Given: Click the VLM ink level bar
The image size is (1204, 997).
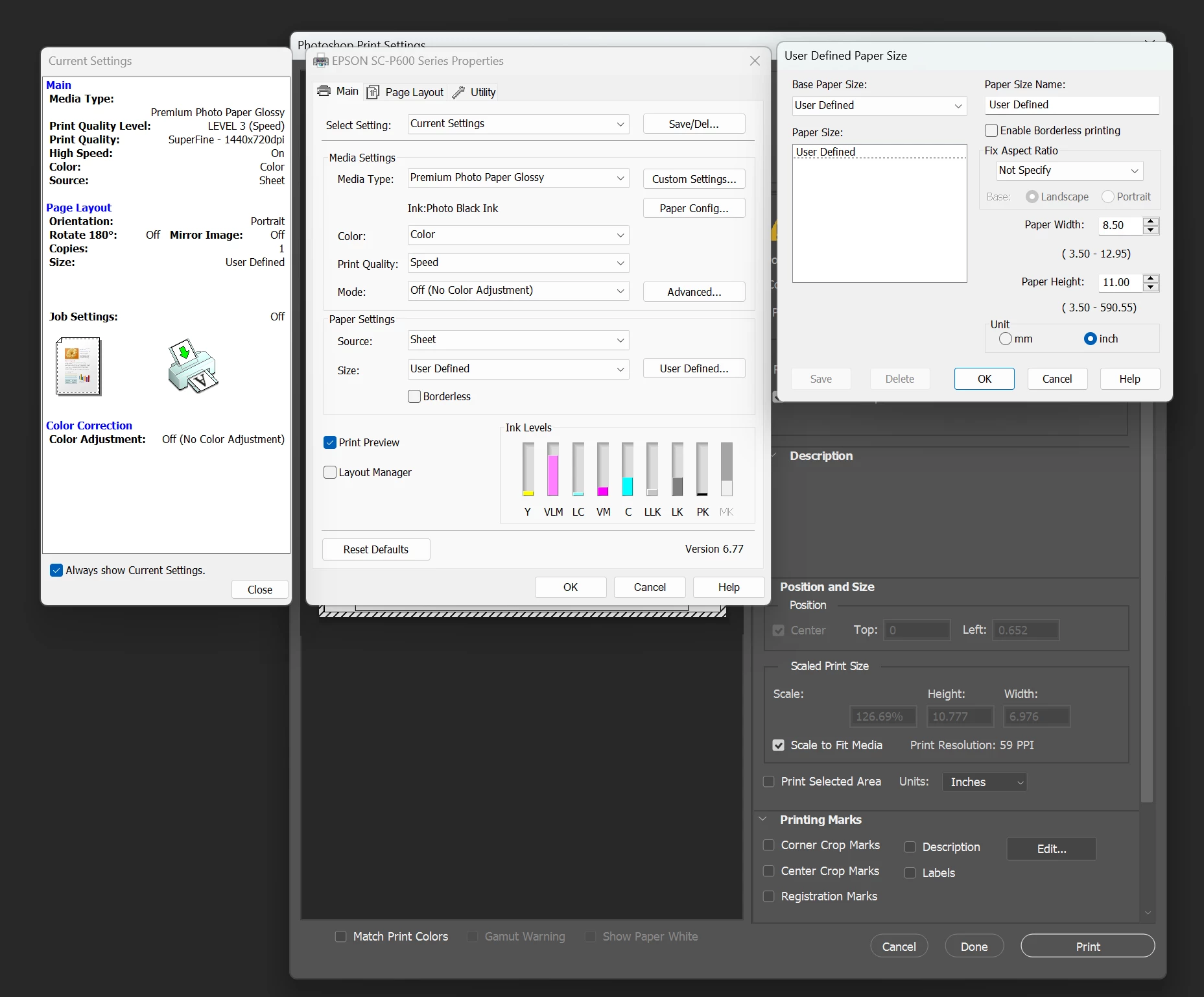Looking at the screenshot, I should (553, 469).
